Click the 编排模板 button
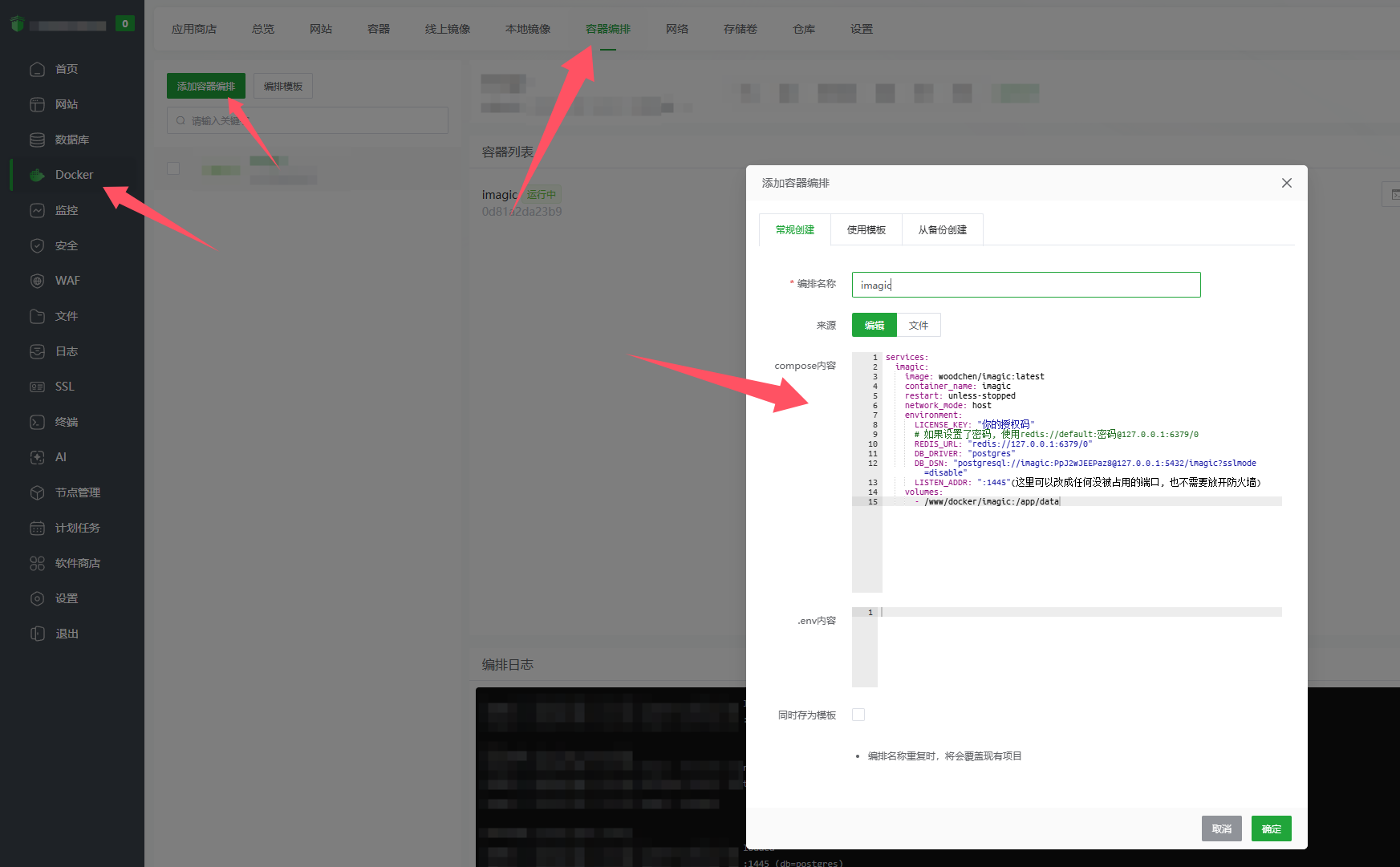This screenshot has width=1400, height=867. pos(283,86)
